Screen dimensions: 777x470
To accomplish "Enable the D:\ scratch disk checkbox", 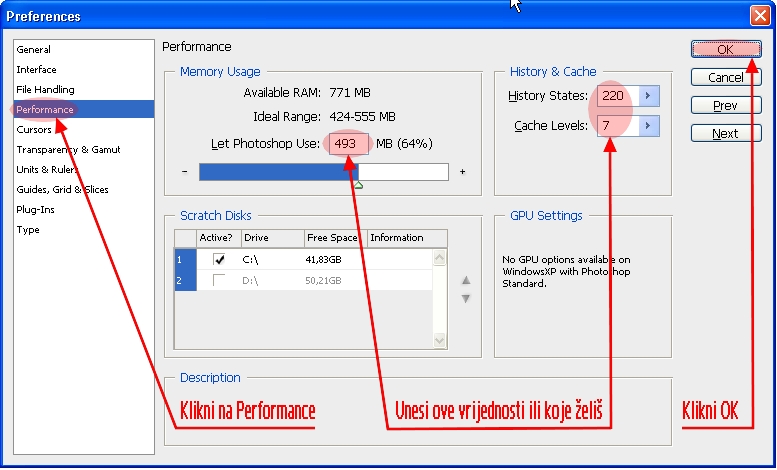I will coord(219,280).
